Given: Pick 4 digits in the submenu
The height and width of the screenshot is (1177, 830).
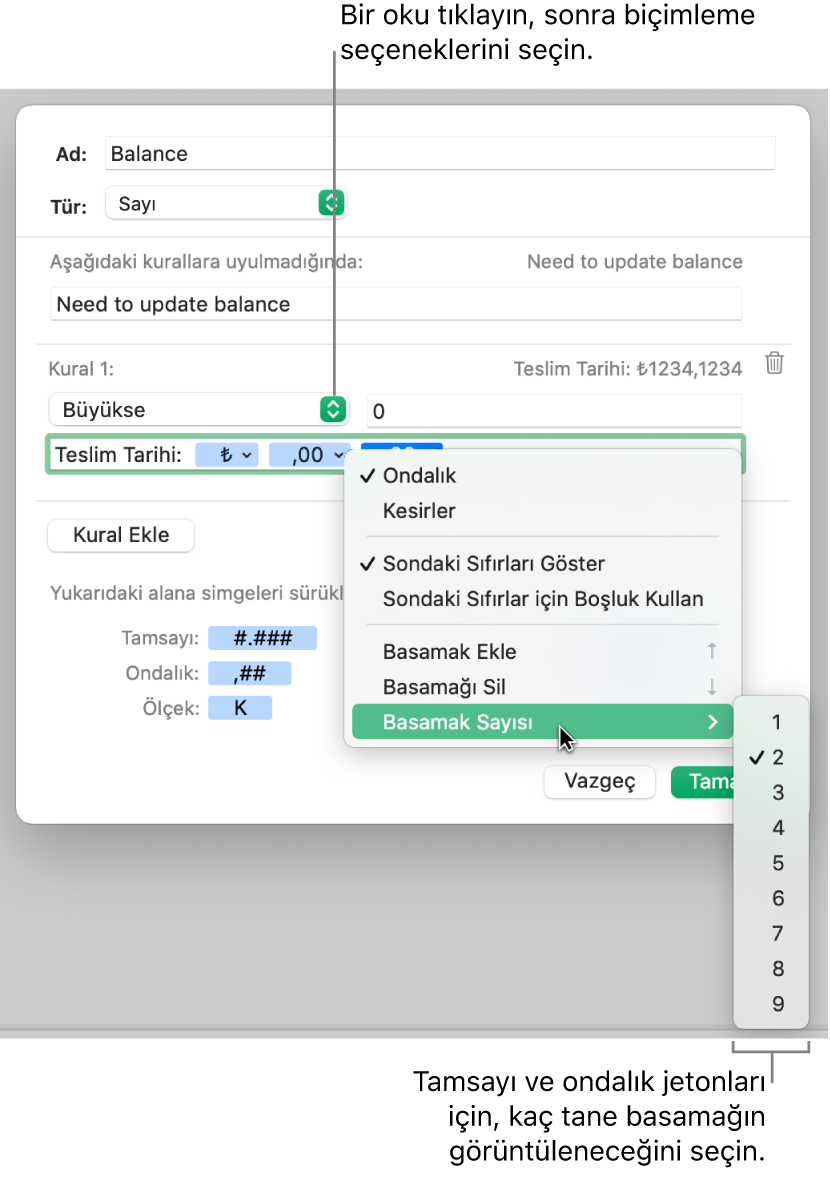Looking at the screenshot, I should coord(771,828).
